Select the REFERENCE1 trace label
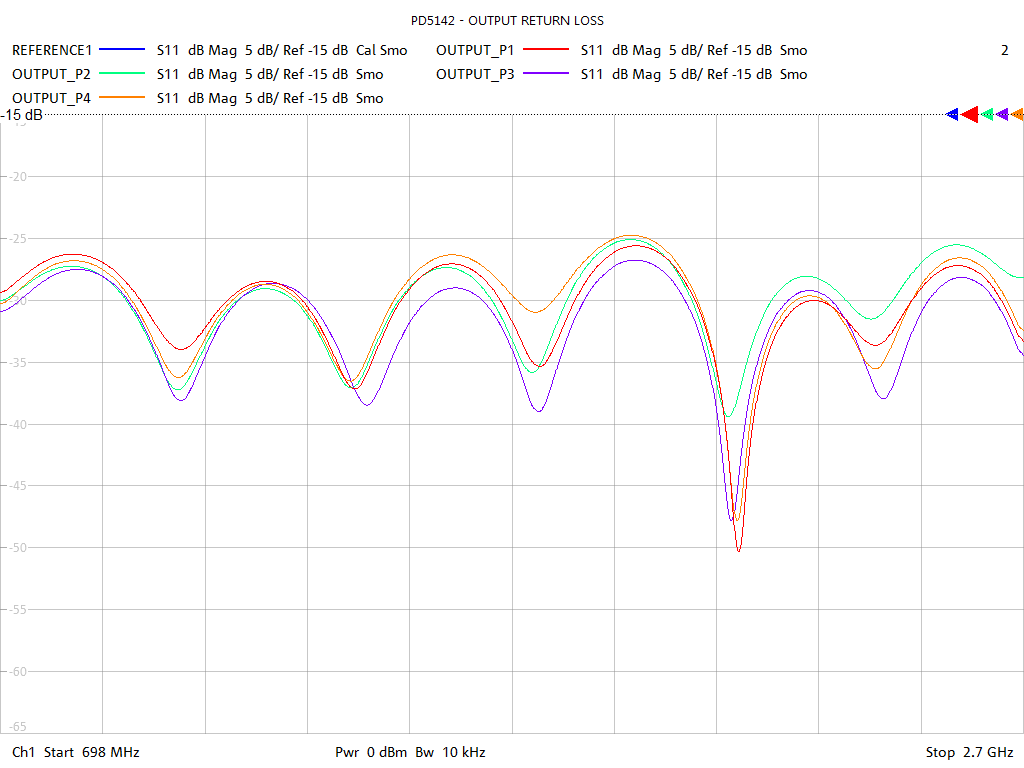The height and width of the screenshot is (768, 1024). coord(52,50)
